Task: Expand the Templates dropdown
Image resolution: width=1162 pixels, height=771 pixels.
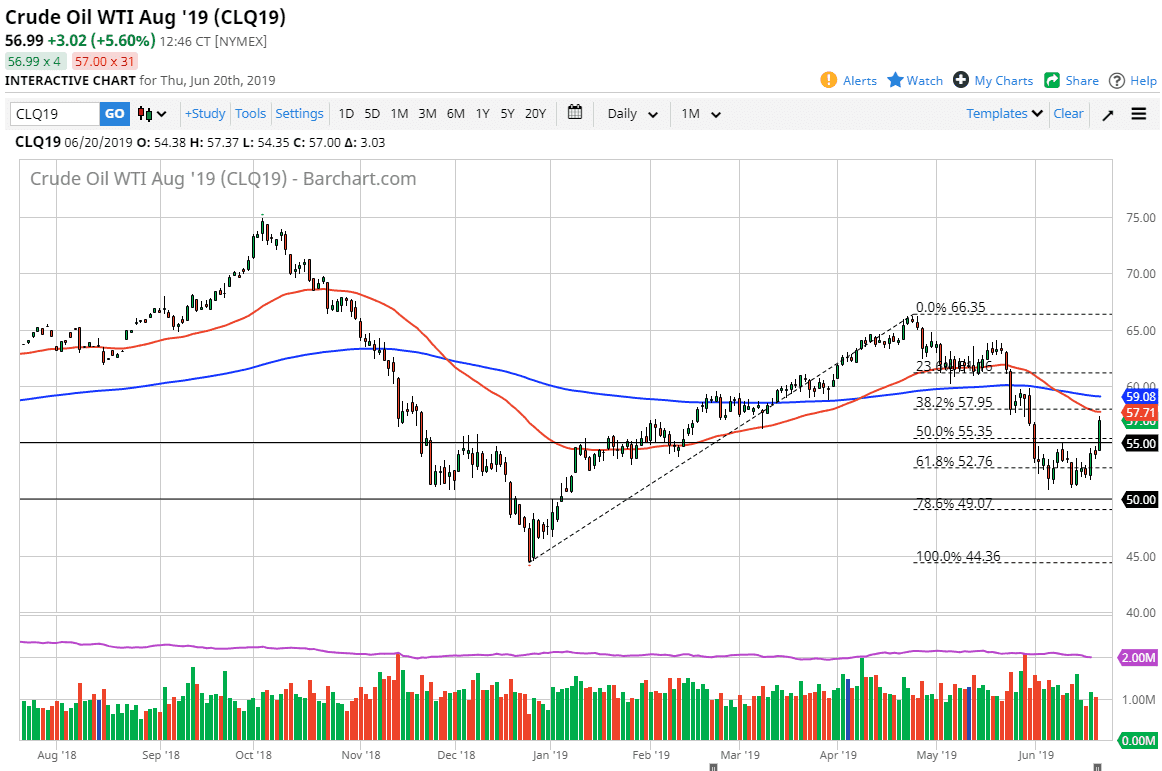Action: click(x=1002, y=114)
